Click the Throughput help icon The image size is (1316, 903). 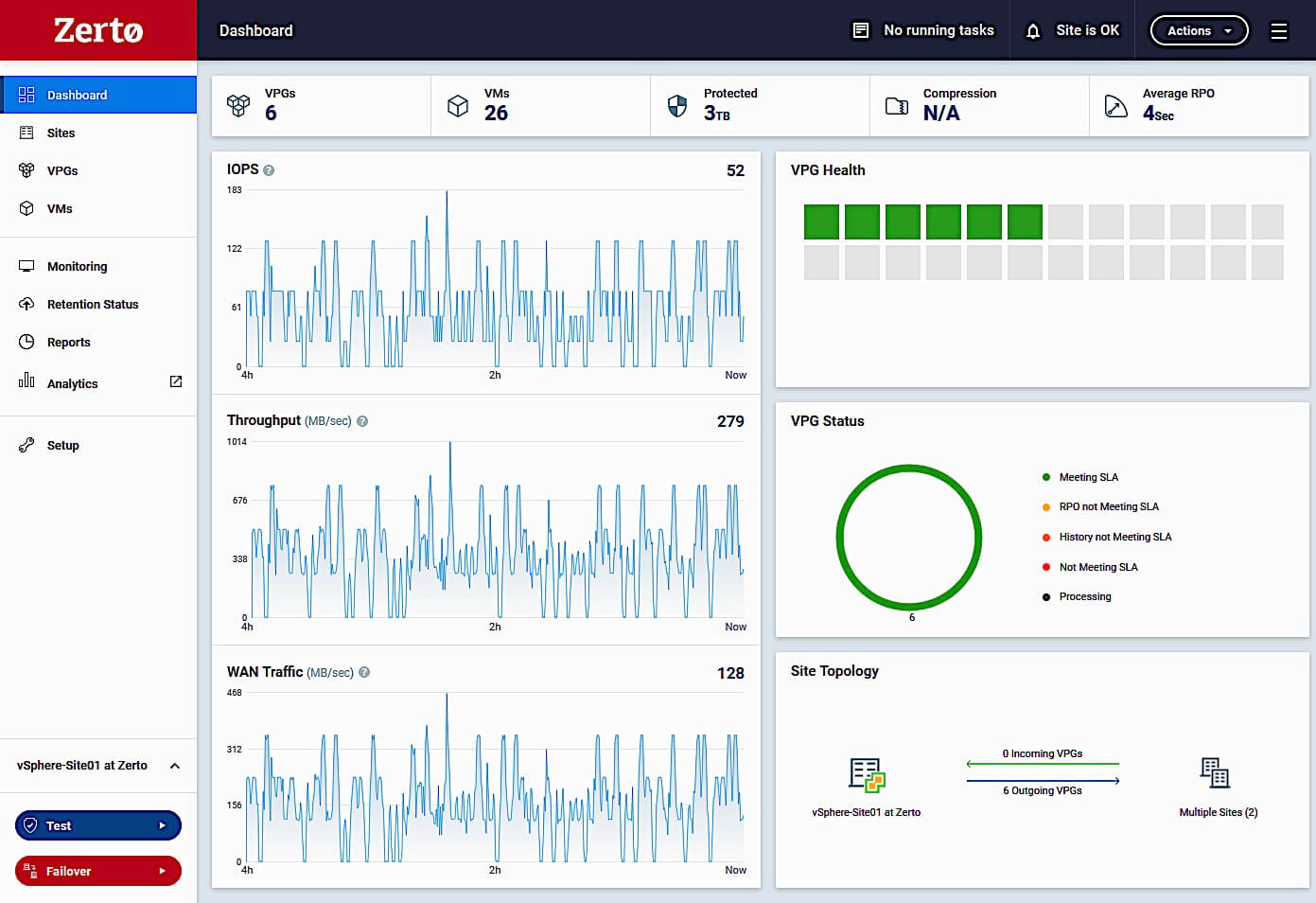click(362, 421)
